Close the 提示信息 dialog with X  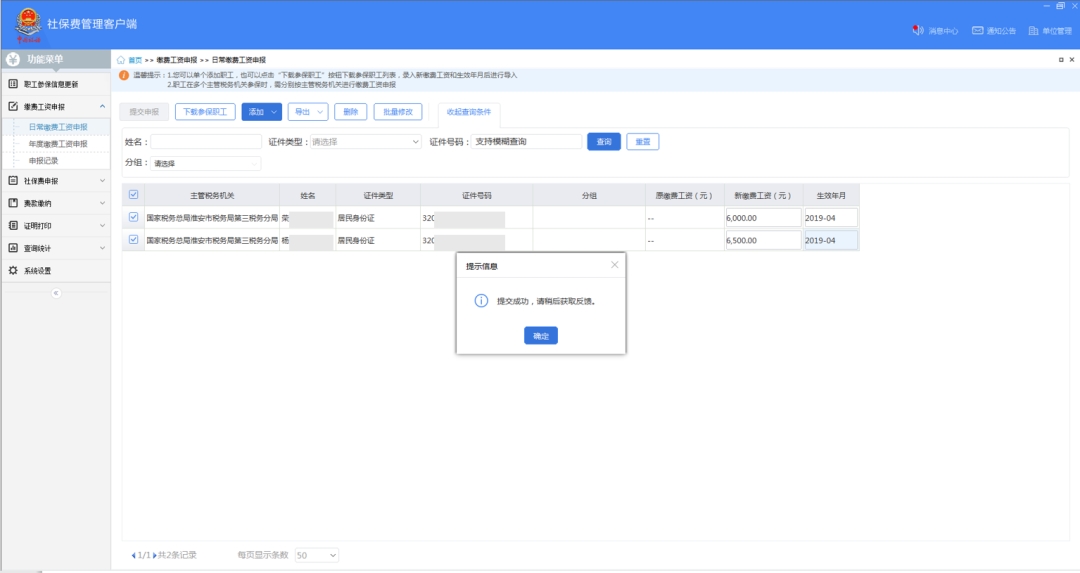(x=614, y=265)
